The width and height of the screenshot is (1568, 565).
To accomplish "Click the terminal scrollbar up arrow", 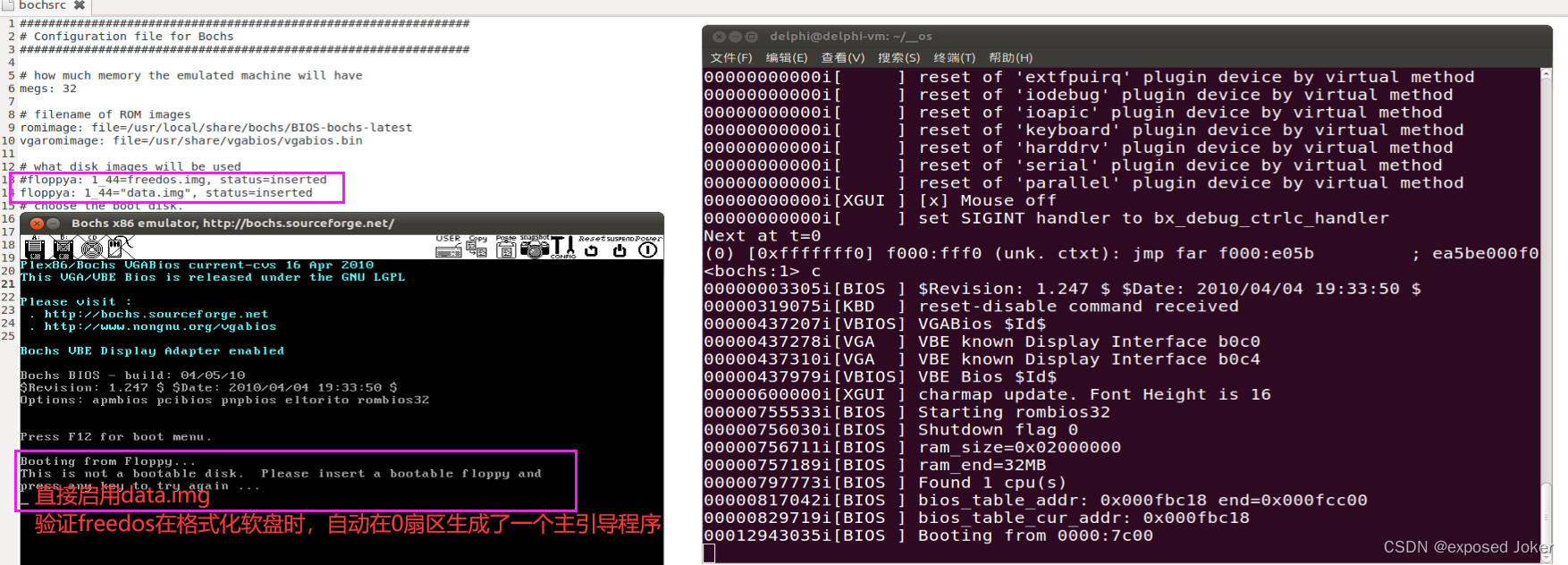I will point(1546,75).
